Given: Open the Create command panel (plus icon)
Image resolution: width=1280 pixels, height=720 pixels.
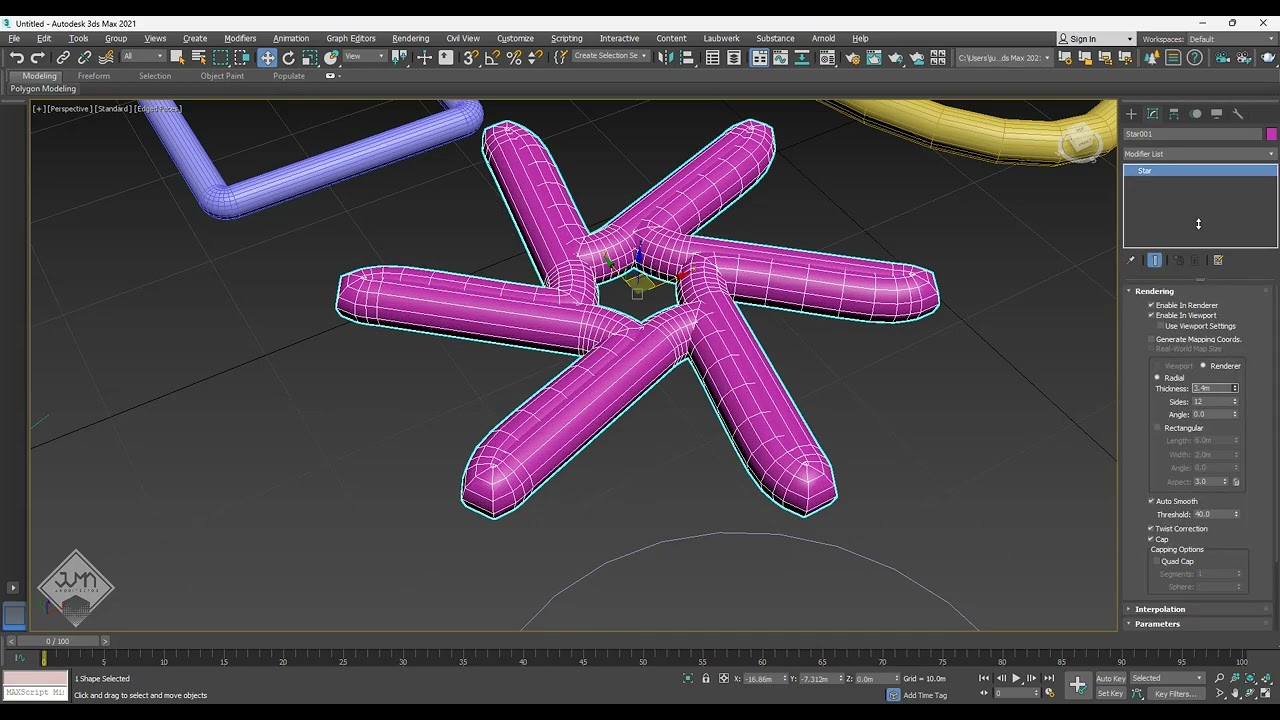Looking at the screenshot, I should (x=1132, y=114).
